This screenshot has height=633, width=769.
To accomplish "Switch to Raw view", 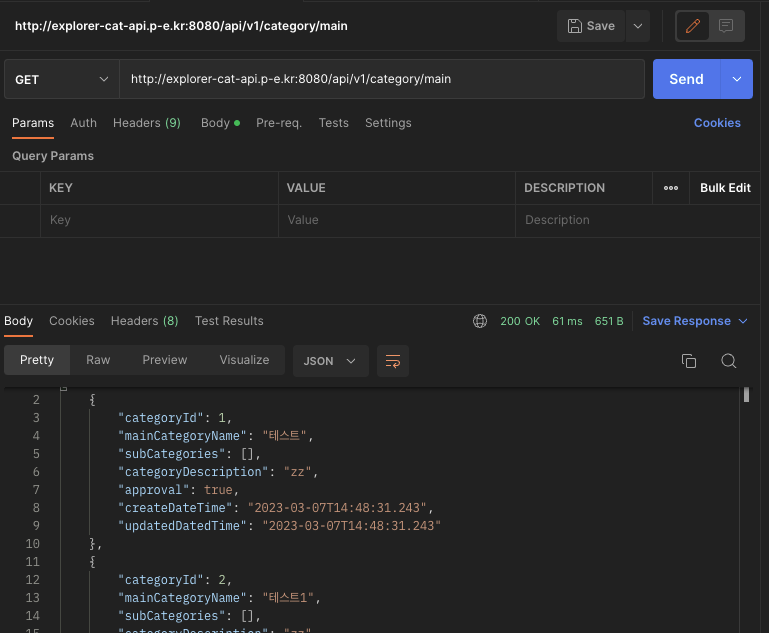I will tap(98, 360).
